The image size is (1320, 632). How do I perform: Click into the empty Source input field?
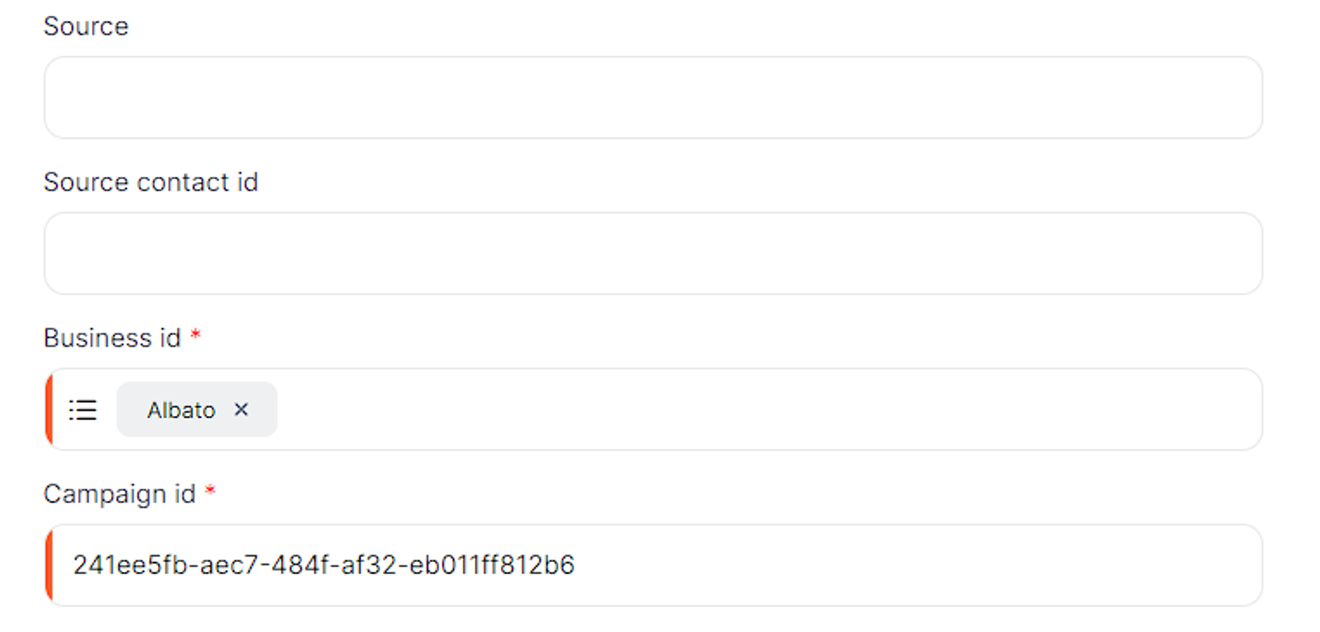point(652,98)
